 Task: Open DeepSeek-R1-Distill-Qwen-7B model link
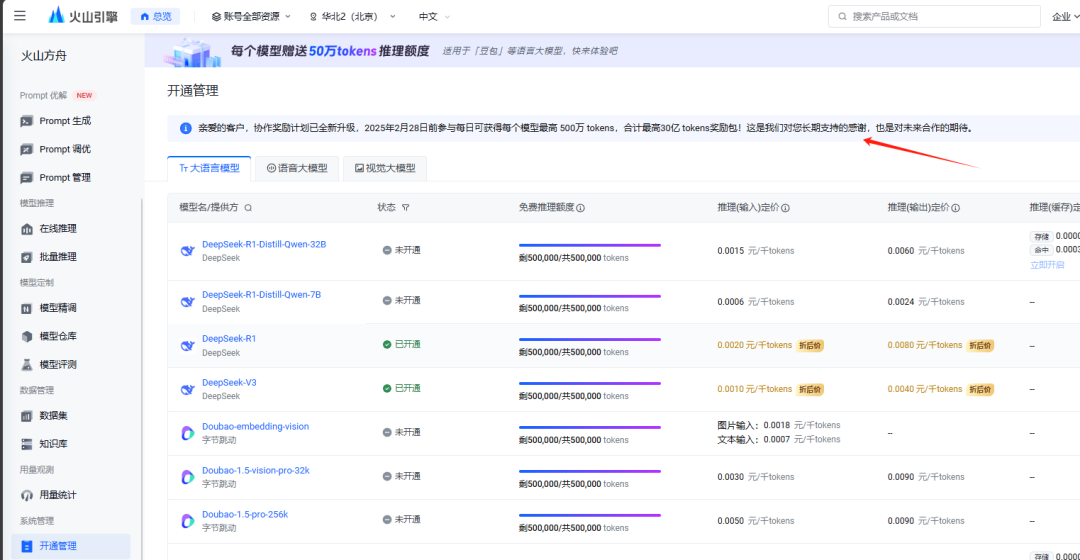tap(261, 295)
